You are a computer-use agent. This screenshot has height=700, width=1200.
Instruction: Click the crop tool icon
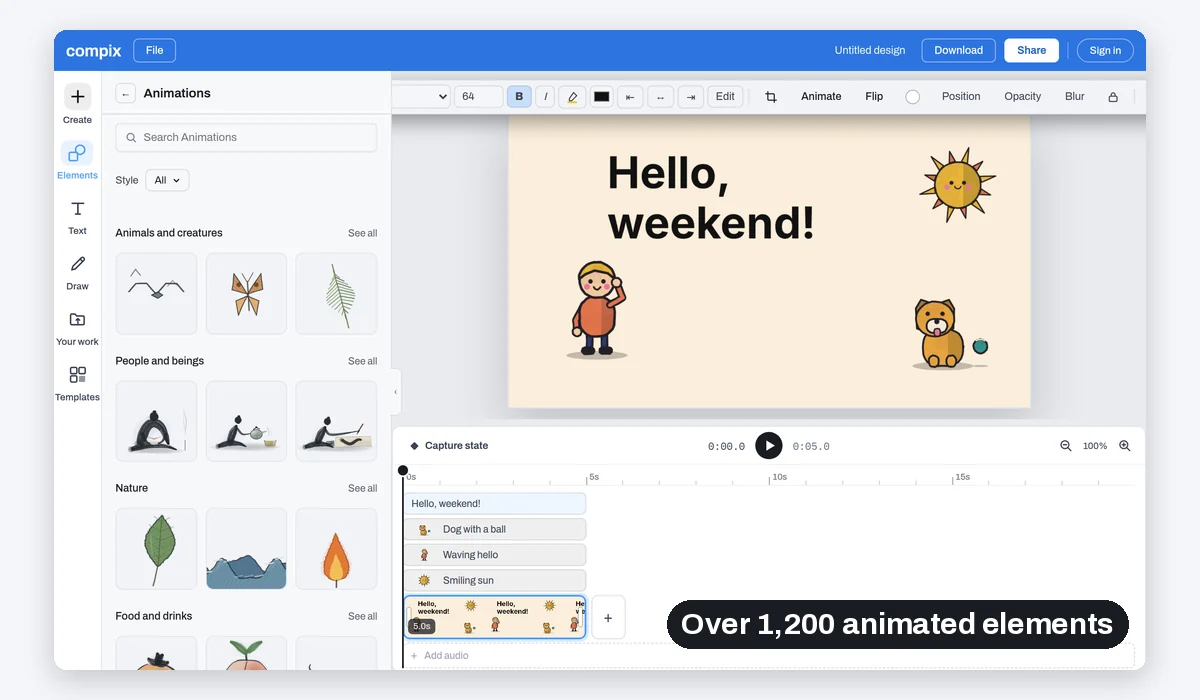771,97
